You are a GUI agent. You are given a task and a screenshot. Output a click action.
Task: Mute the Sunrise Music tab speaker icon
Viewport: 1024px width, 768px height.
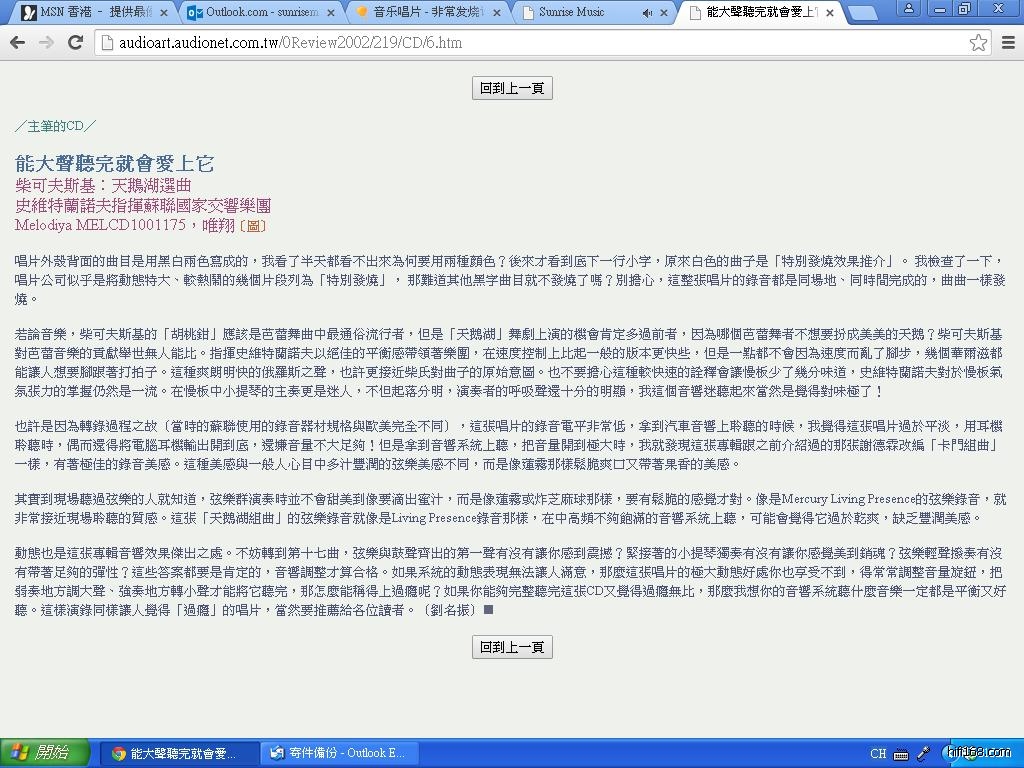[647, 13]
